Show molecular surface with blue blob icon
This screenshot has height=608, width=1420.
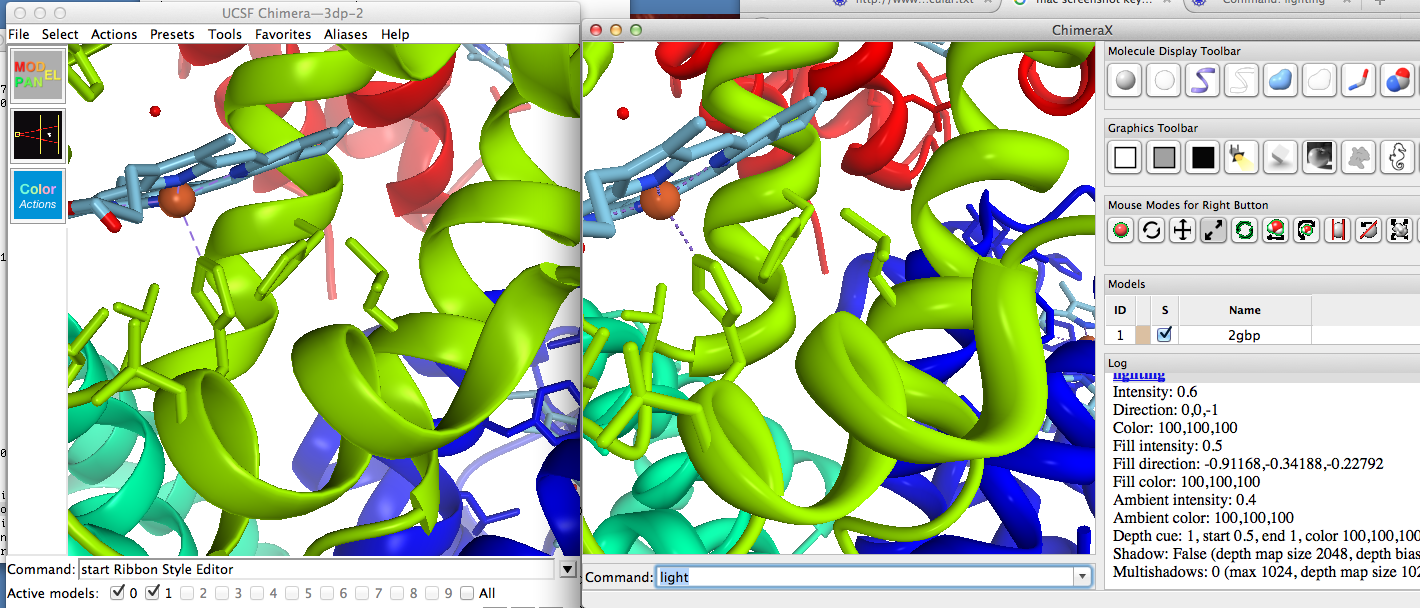[x=1279, y=80]
